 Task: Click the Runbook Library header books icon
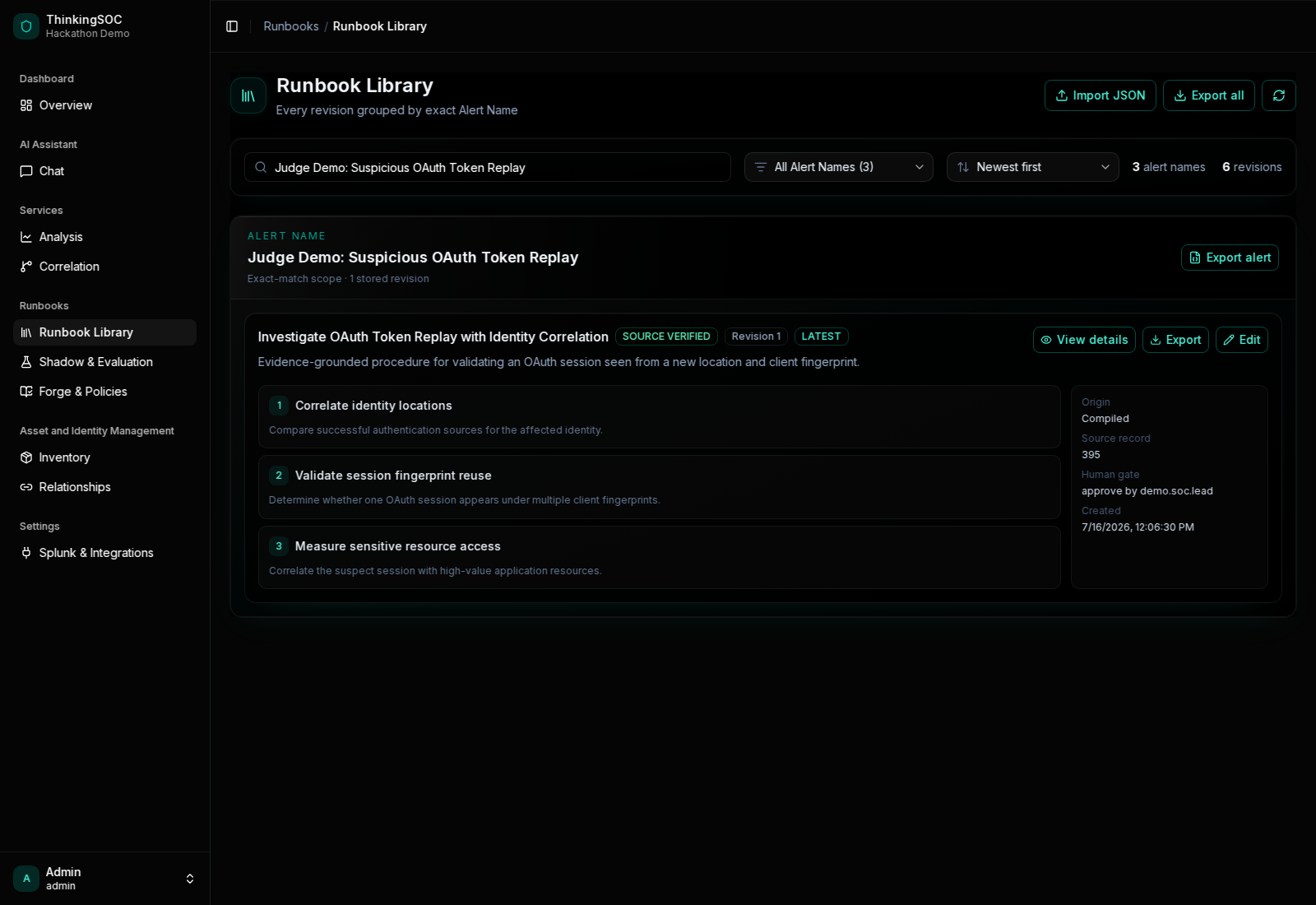(248, 95)
